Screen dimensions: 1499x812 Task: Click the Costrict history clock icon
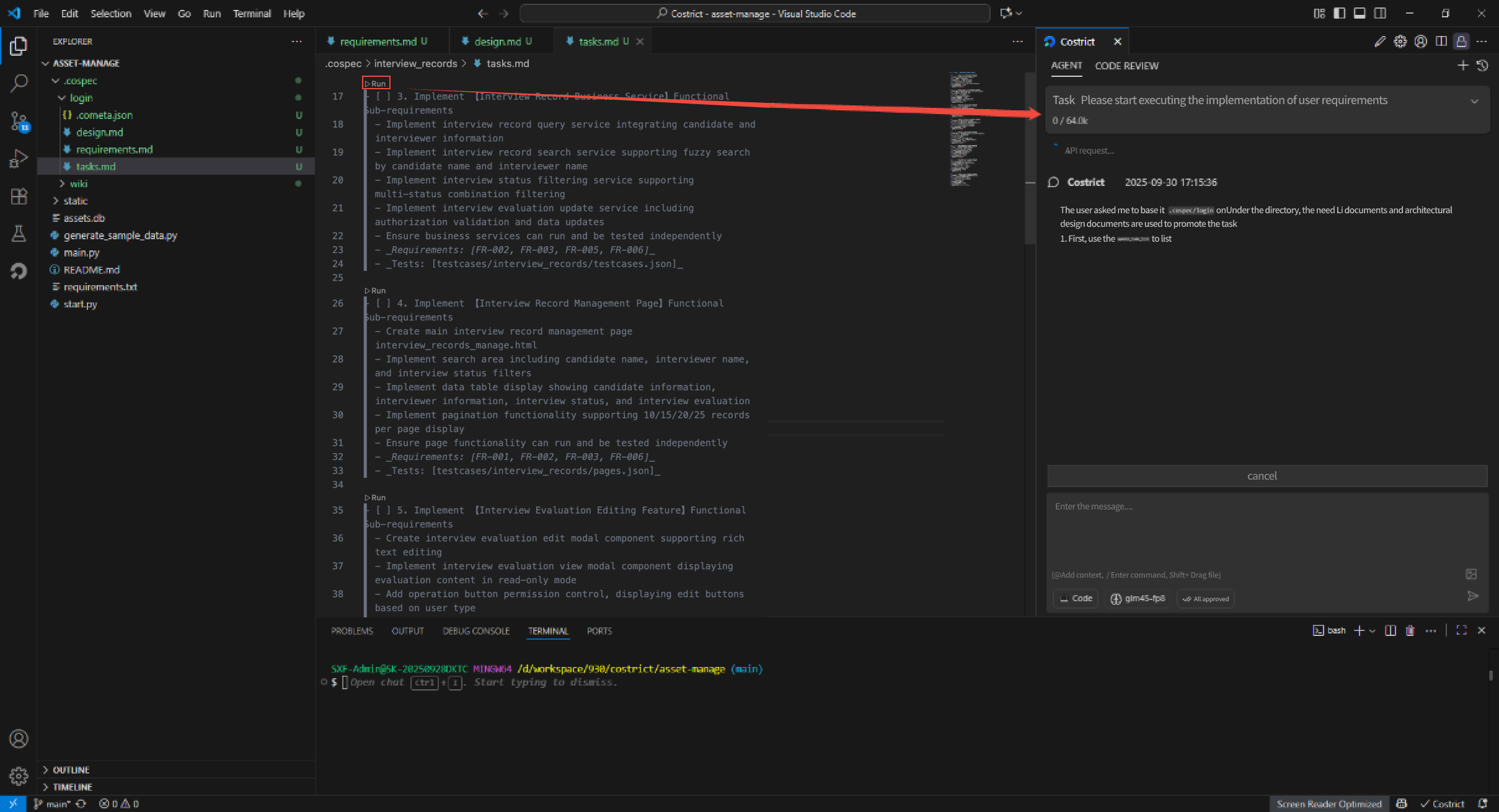click(1482, 66)
